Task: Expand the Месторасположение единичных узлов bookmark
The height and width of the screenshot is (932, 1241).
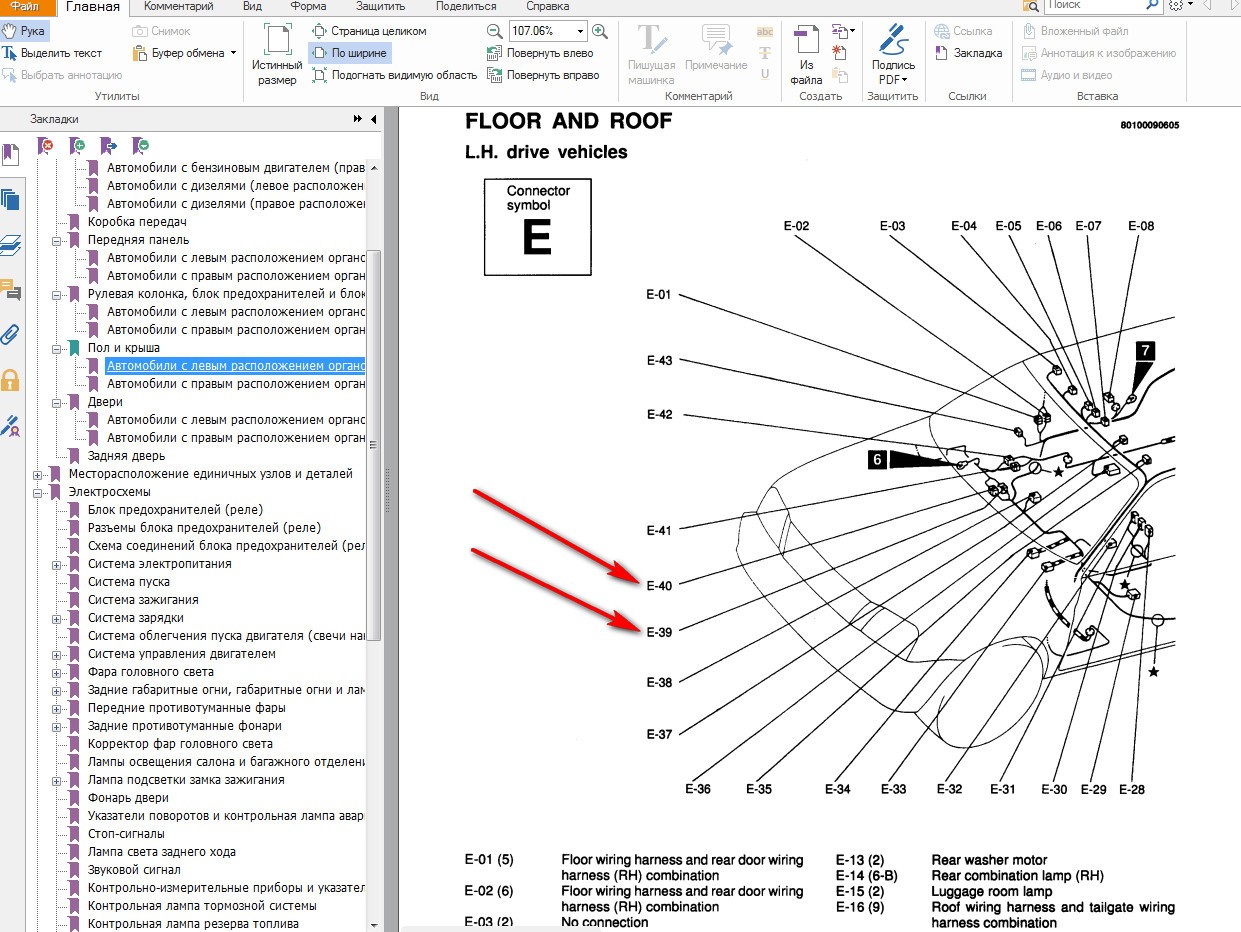Action: (38, 474)
